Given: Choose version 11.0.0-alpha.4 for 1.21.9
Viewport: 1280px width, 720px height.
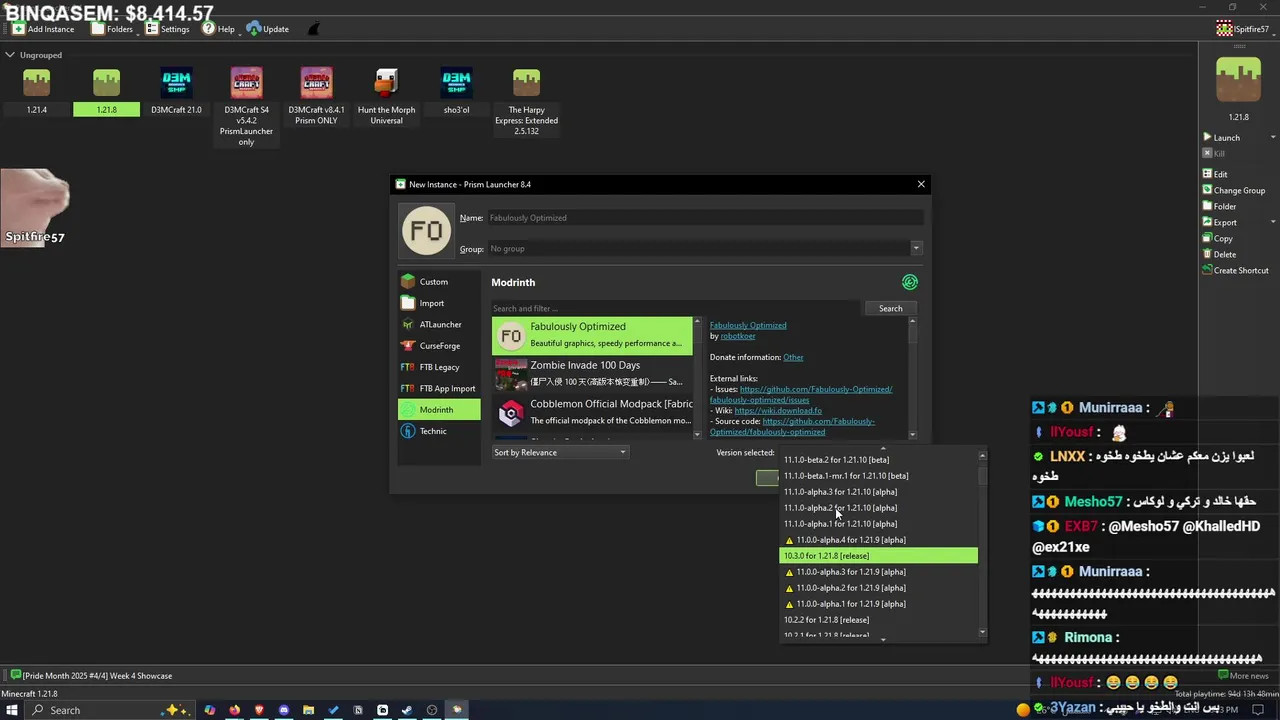Looking at the screenshot, I should [878, 540].
